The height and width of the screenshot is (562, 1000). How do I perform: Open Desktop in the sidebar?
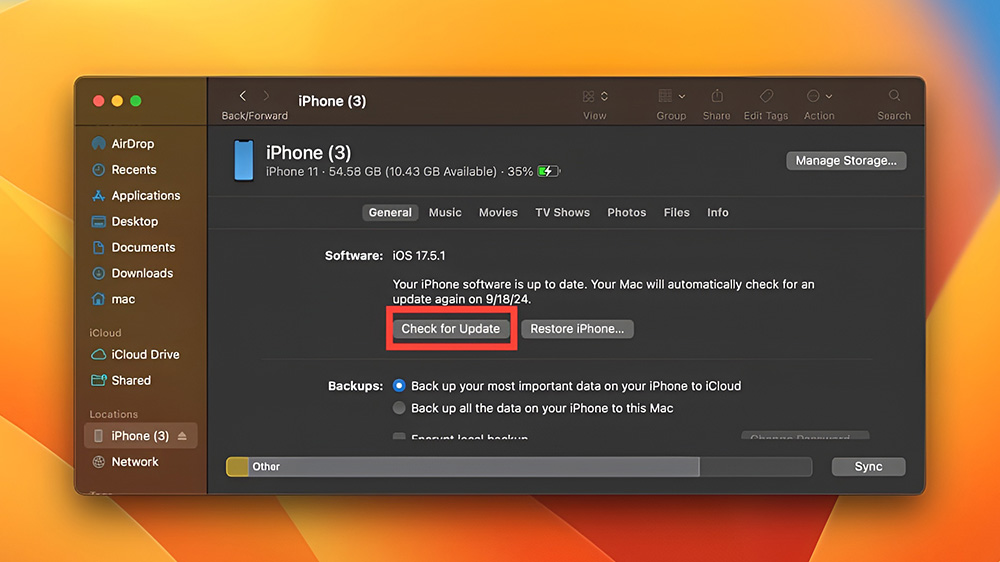pyautogui.click(x=125, y=221)
